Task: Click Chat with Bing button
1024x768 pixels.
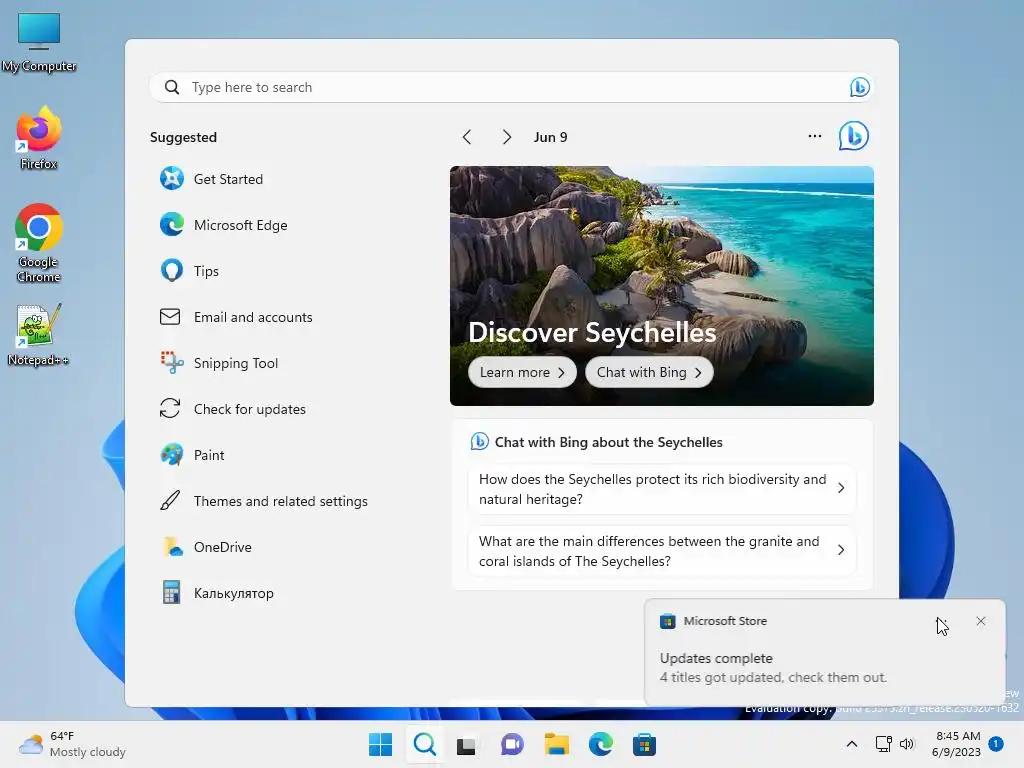Action: 648,372
